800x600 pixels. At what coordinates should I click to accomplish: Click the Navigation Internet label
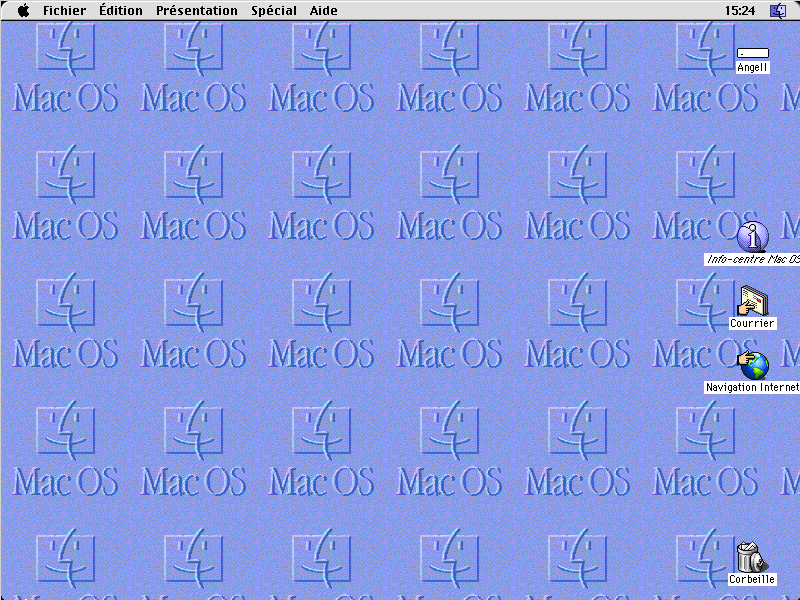[x=752, y=387]
